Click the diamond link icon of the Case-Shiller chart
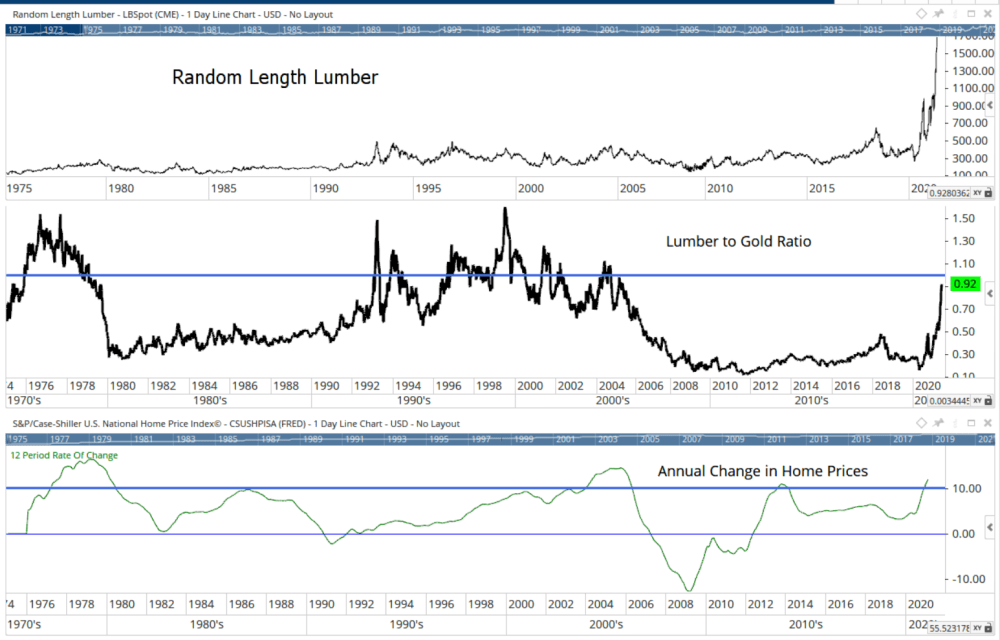This screenshot has width=1000, height=640. [x=922, y=423]
